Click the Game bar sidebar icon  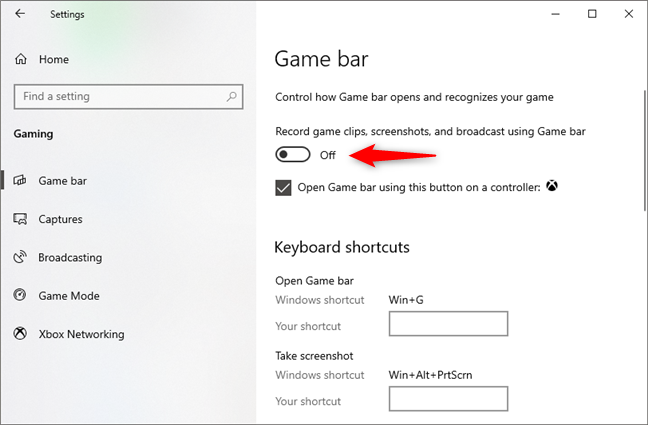(x=20, y=181)
